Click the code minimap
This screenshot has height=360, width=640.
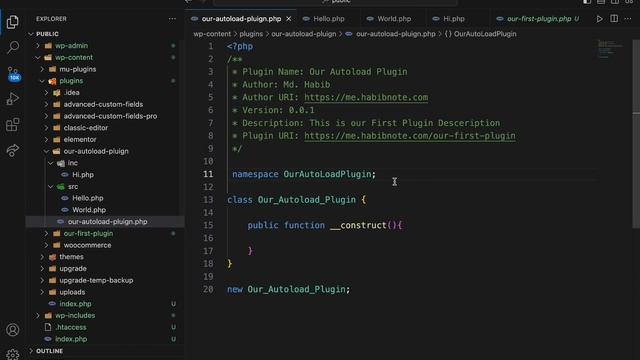(611, 49)
